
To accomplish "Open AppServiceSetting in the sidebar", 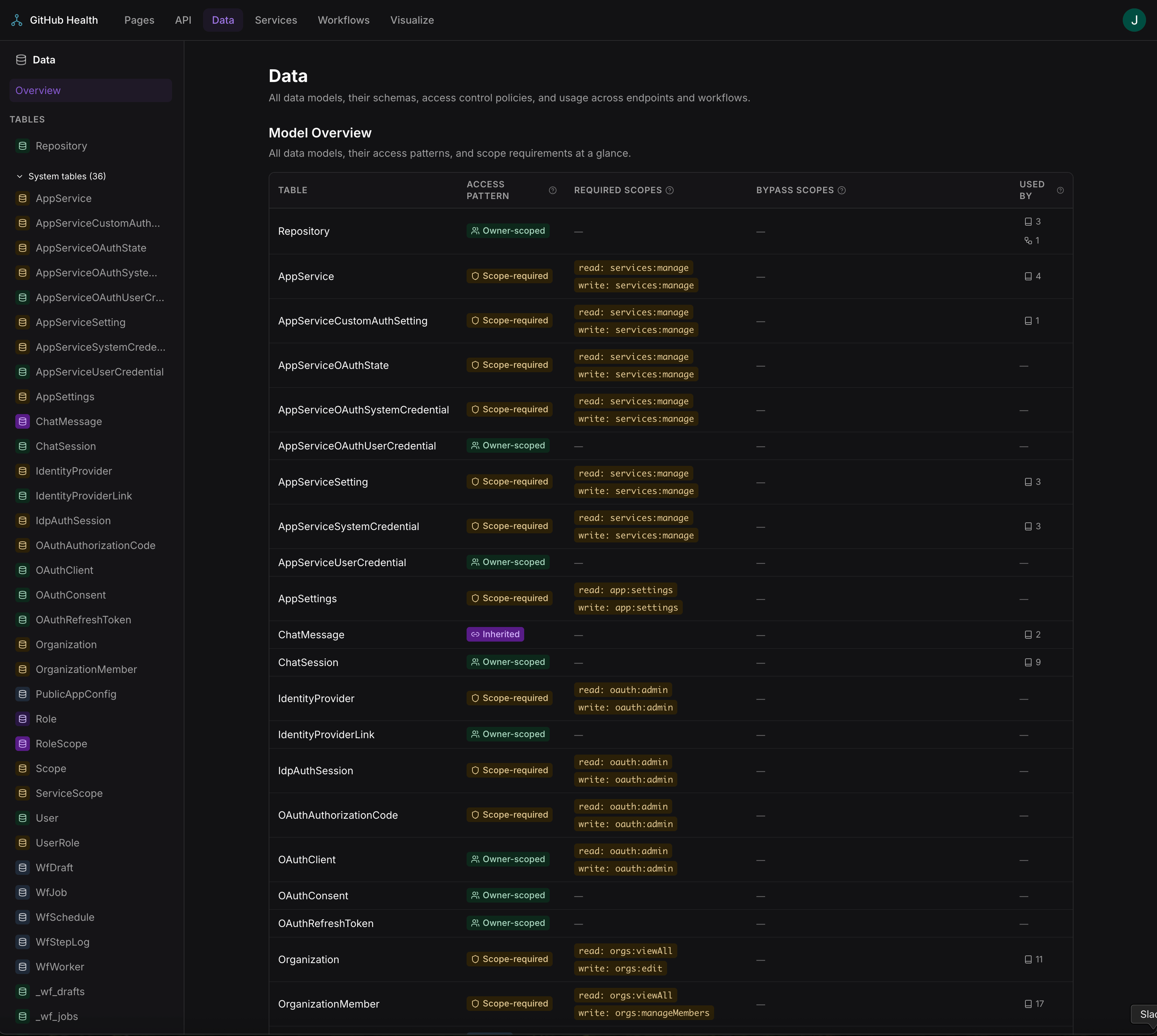I will (x=90, y=322).
